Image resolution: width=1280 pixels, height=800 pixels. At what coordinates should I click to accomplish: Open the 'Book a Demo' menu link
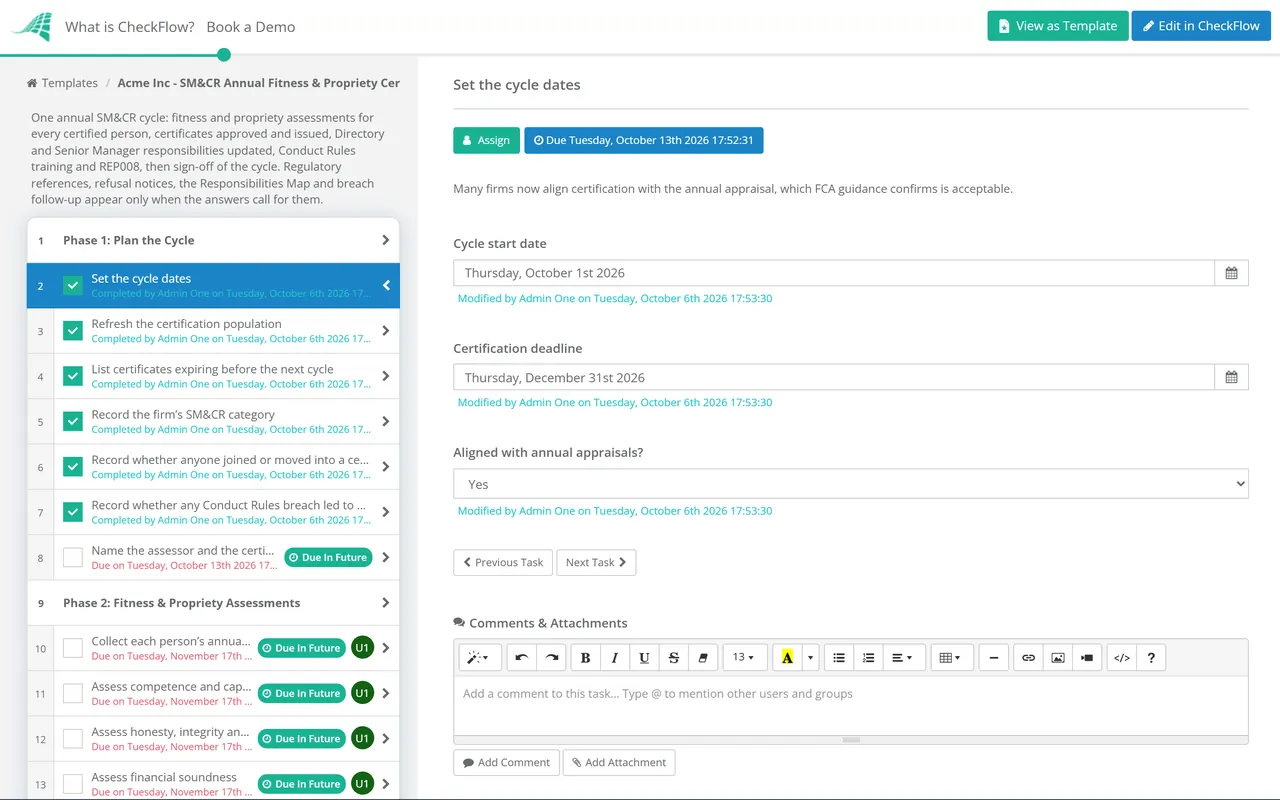point(251,27)
